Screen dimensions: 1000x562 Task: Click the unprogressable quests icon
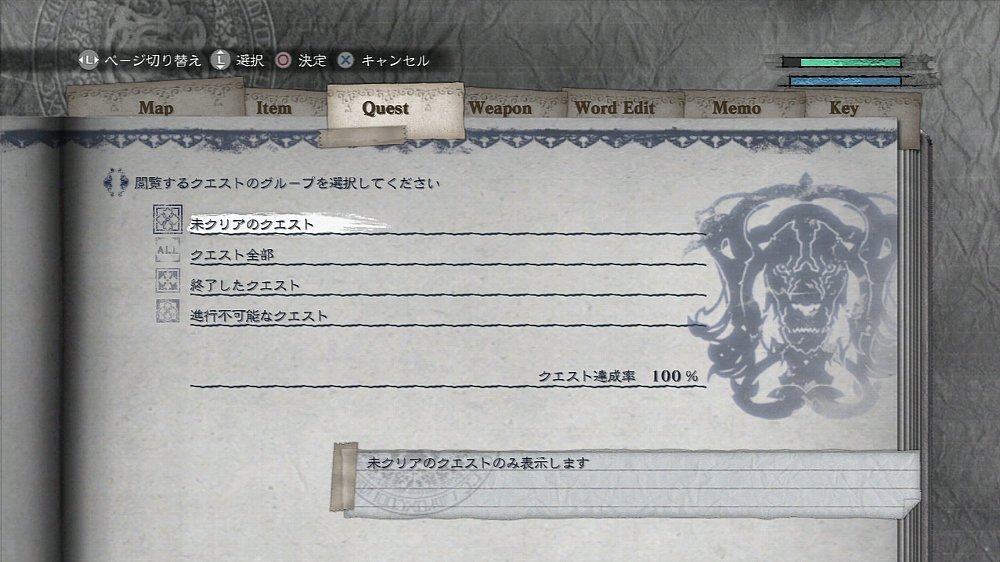(168, 311)
